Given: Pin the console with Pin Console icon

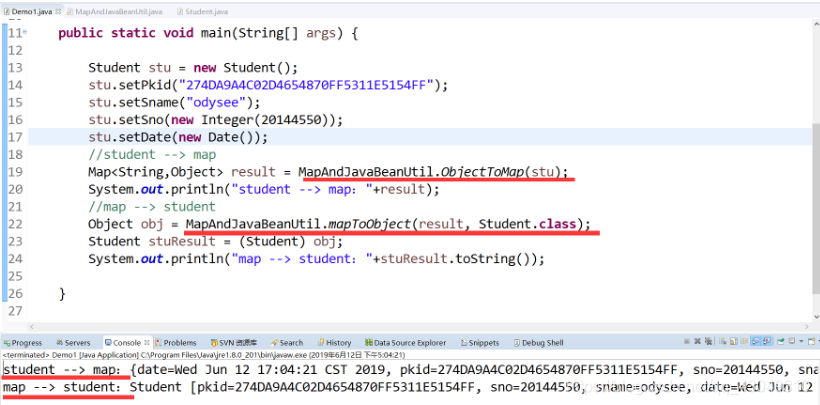Looking at the screenshot, I should click(x=781, y=341).
